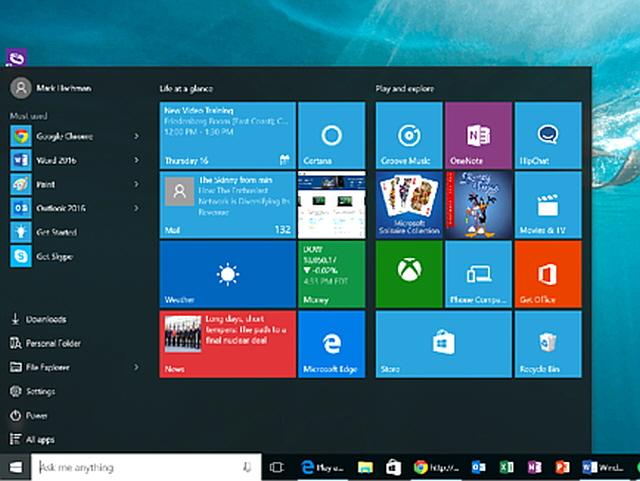The height and width of the screenshot is (481, 640).
Task: Open the Money tile
Action: (331, 274)
